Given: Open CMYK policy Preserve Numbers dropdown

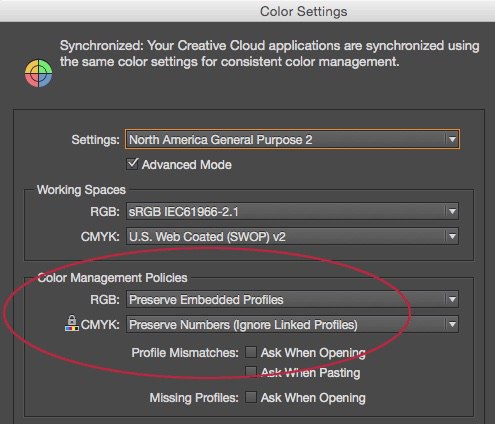Looking at the screenshot, I should click(x=292, y=324).
